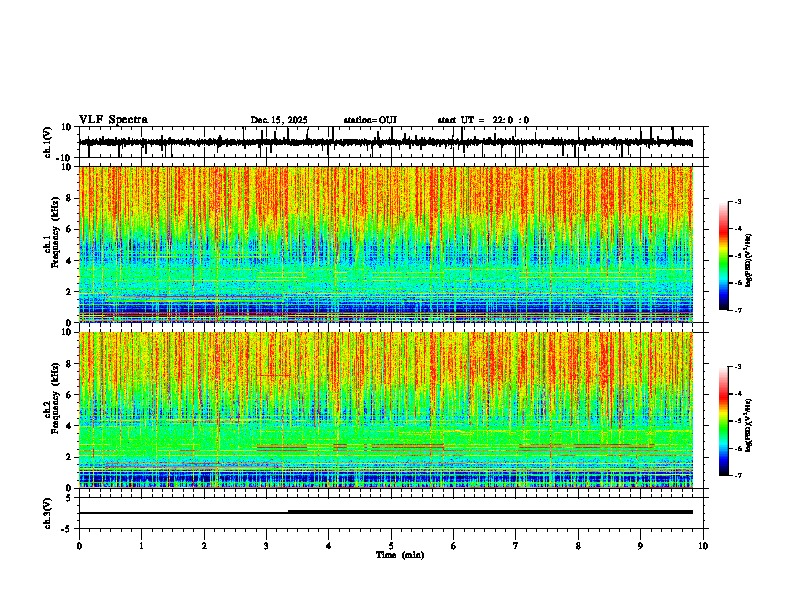This screenshot has height=612, width=792.
Task: Click tick label 0 on the Time axis
Action: pyautogui.click(x=79, y=546)
